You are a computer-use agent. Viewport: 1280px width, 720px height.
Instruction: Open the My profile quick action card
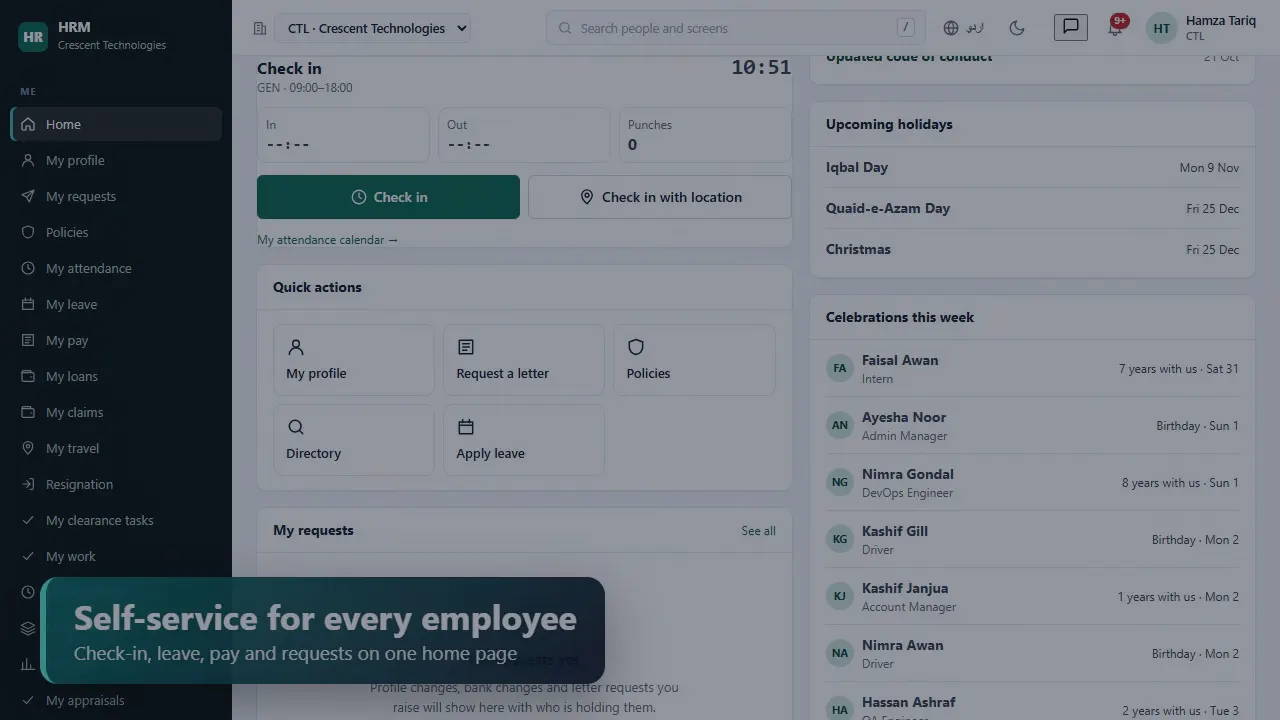point(354,360)
